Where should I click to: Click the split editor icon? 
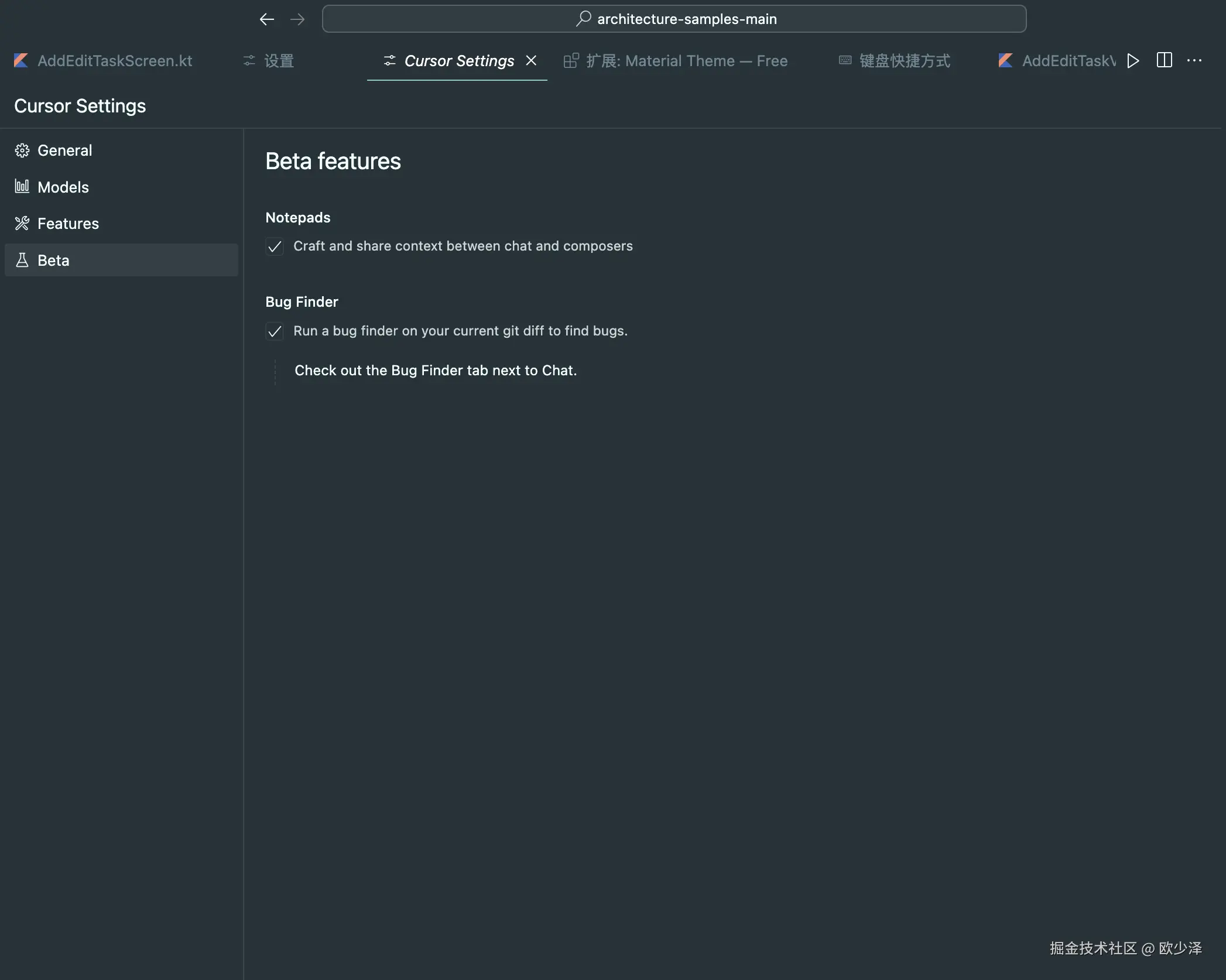point(1164,60)
